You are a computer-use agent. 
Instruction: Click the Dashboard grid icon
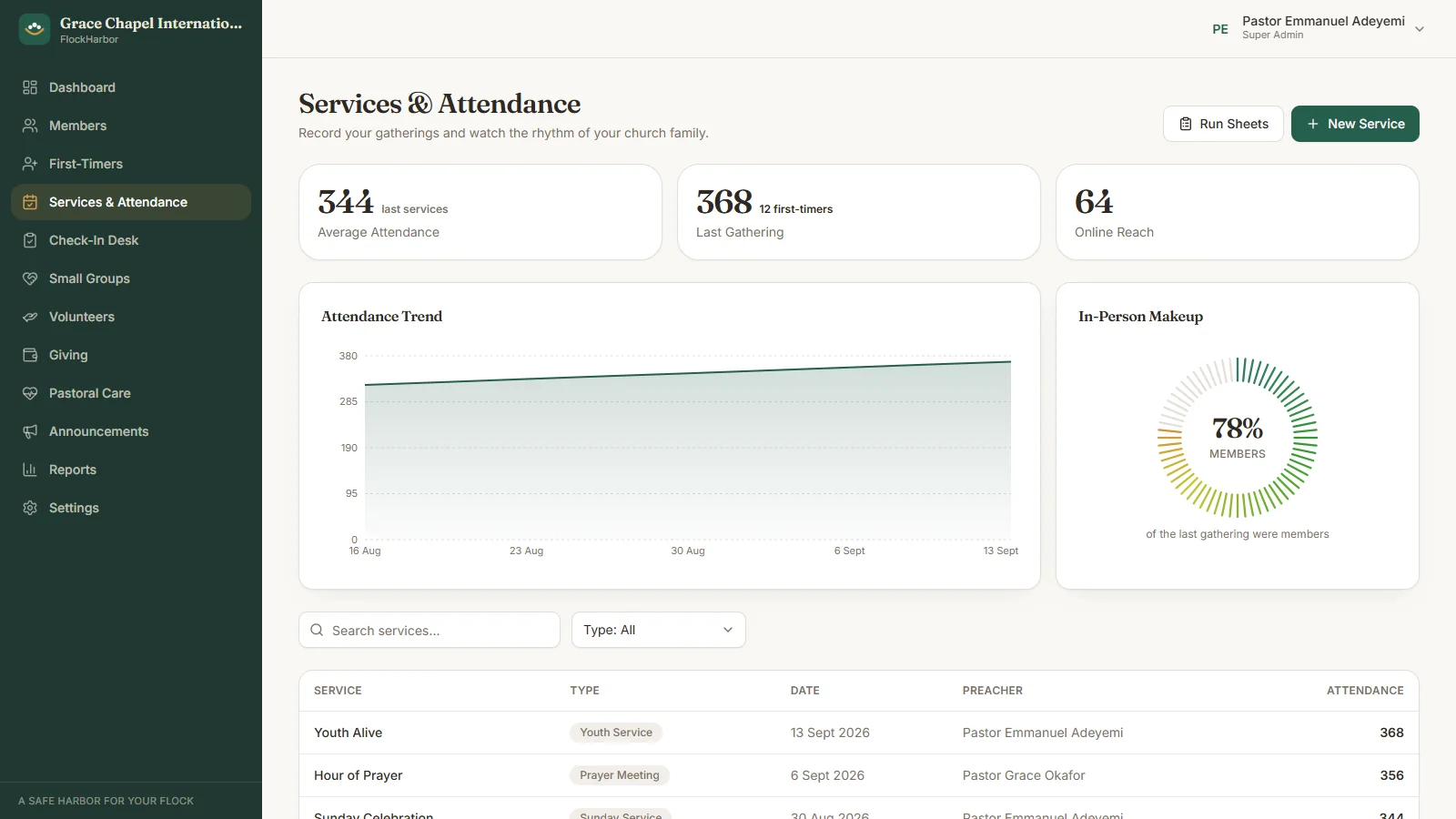click(30, 87)
